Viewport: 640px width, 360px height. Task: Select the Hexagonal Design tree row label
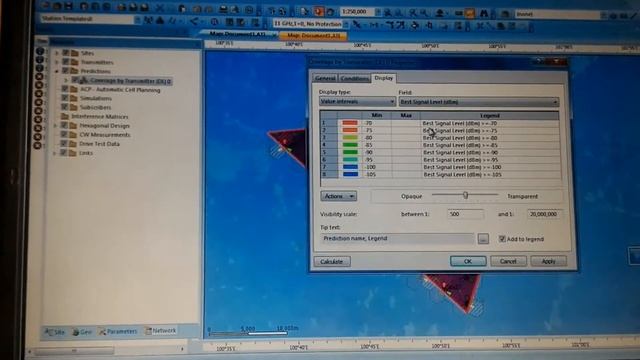[x=104, y=126]
